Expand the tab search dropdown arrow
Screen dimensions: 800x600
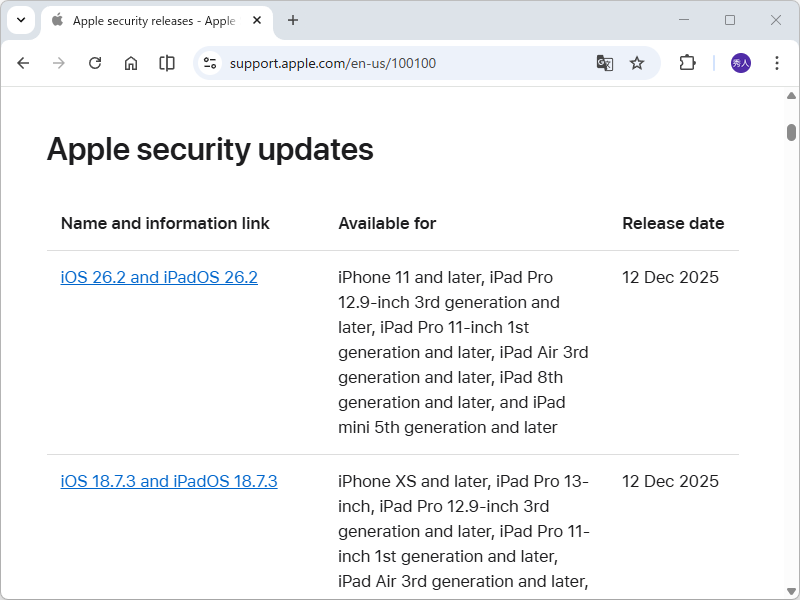pos(20,20)
